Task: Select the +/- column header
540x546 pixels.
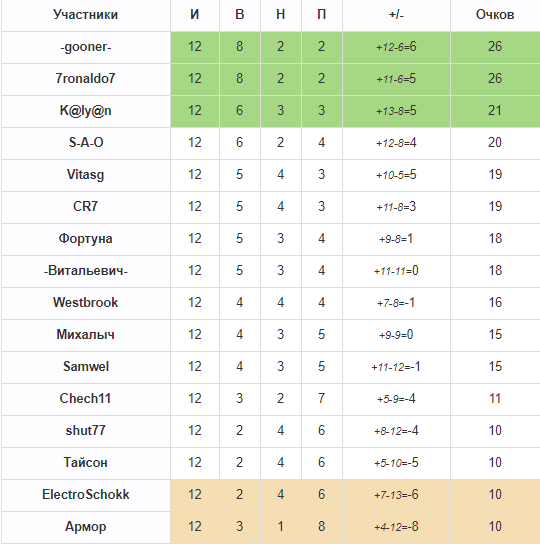Action: coord(396,15)
